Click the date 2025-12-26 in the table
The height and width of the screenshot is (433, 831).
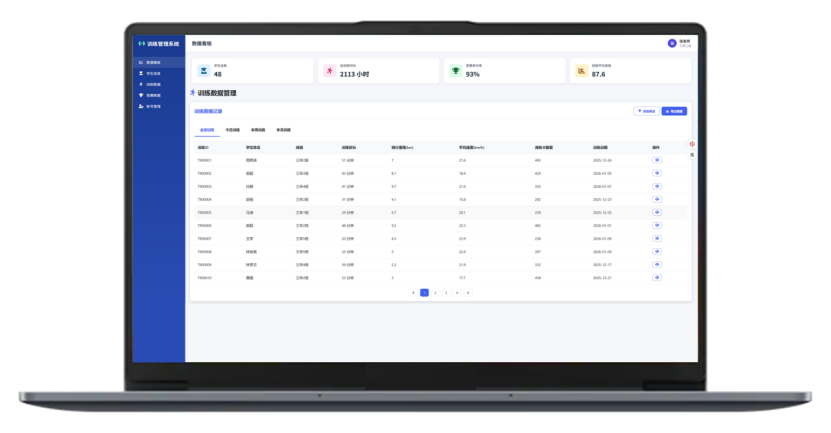pos(602,160)
